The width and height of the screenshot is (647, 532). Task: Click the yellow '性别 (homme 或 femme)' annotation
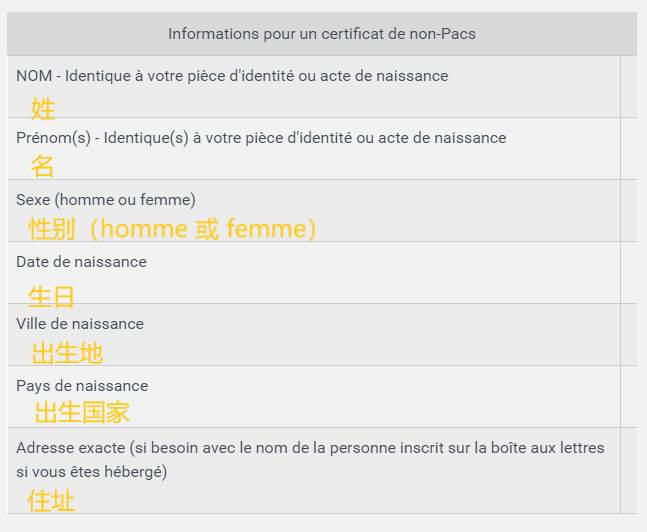coord(172,229)
